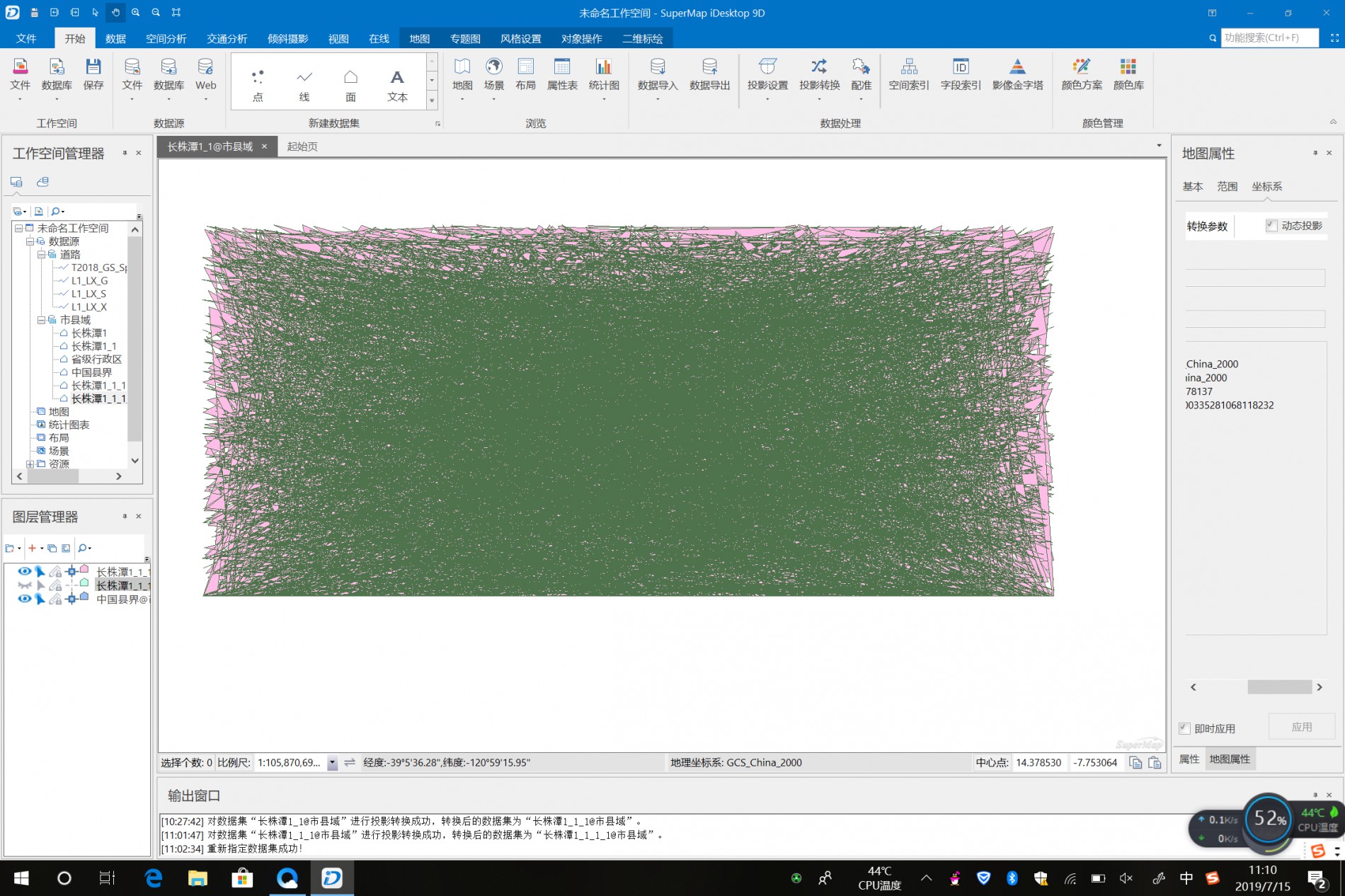Viewport: 1345px width, 896px height.
Task: Open the 风格设置 ribbon tab
Action: point(520,38)
